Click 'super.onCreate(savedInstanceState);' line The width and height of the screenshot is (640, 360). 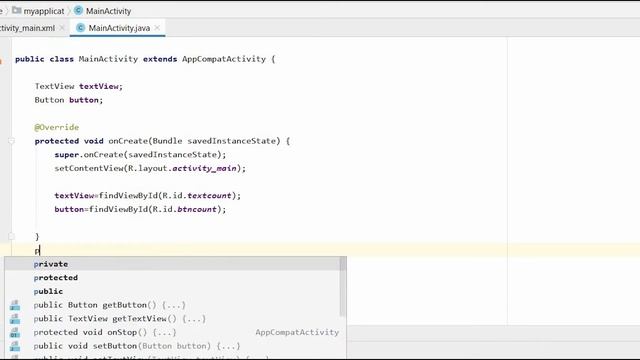point(140,155)
